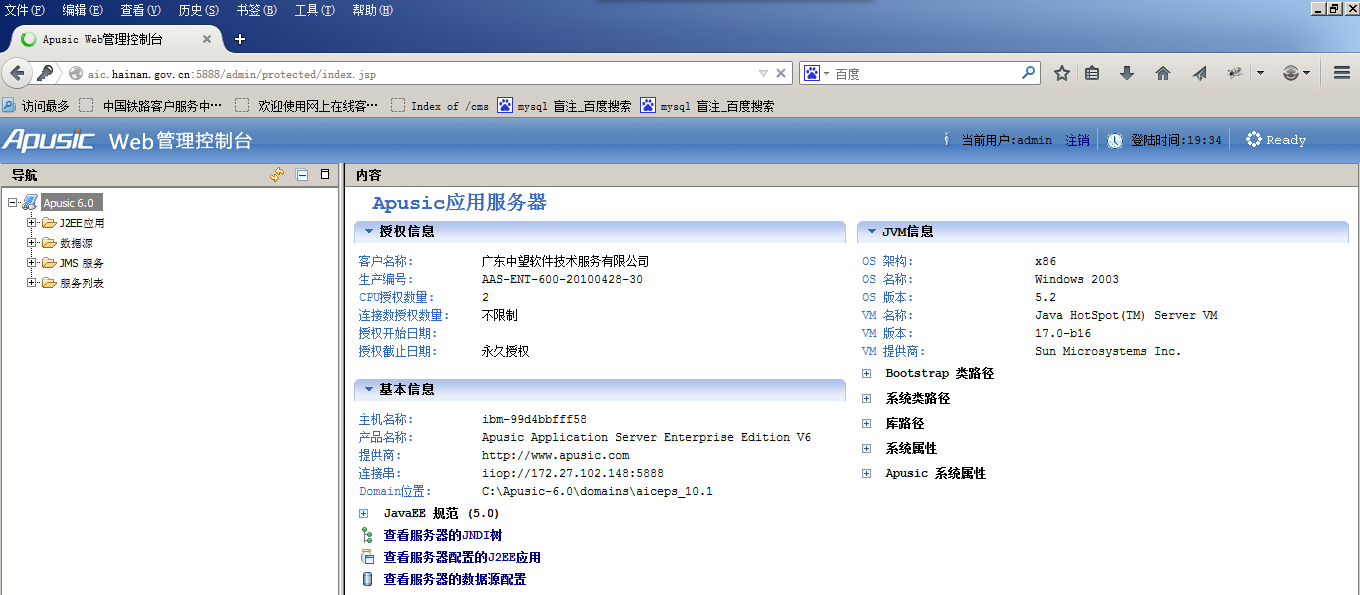The image size is (1360, 595).
Task: Click the key identity icon in the address bar
Action: (x=45, y=73)
